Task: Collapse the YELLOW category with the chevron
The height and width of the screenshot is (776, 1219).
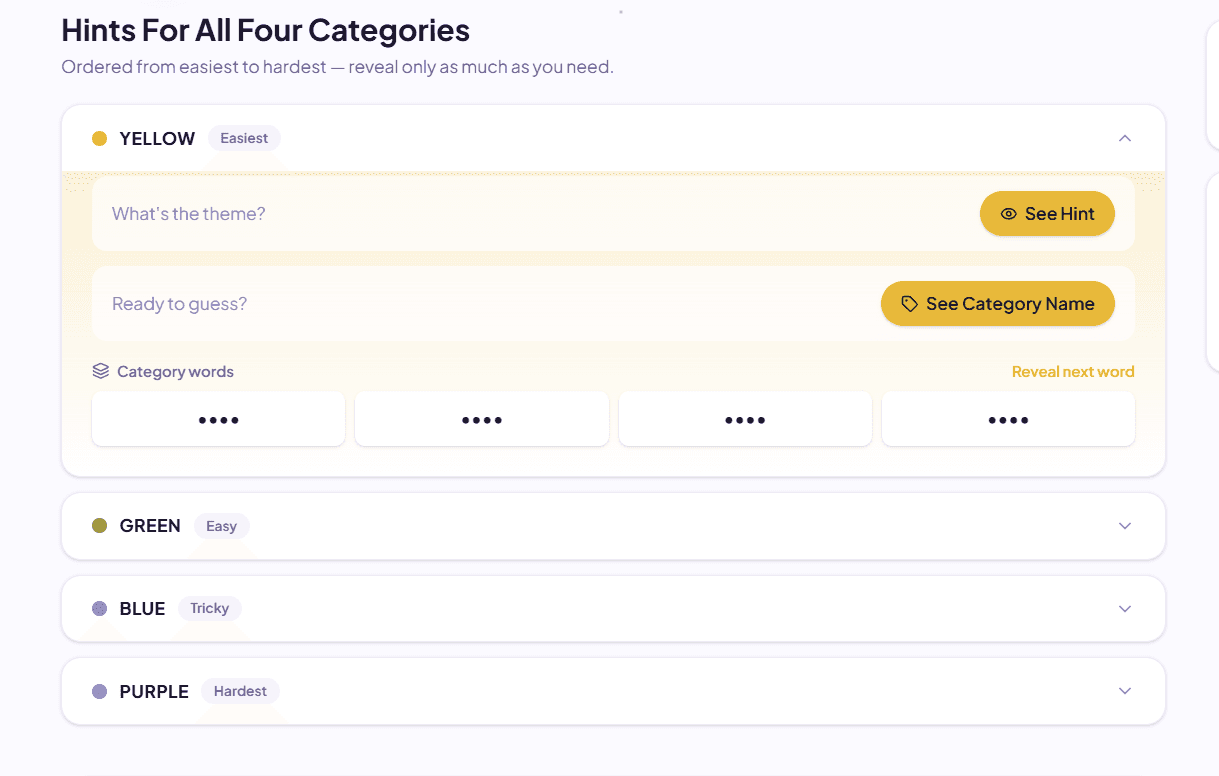Action: (x=1125, y=138)
